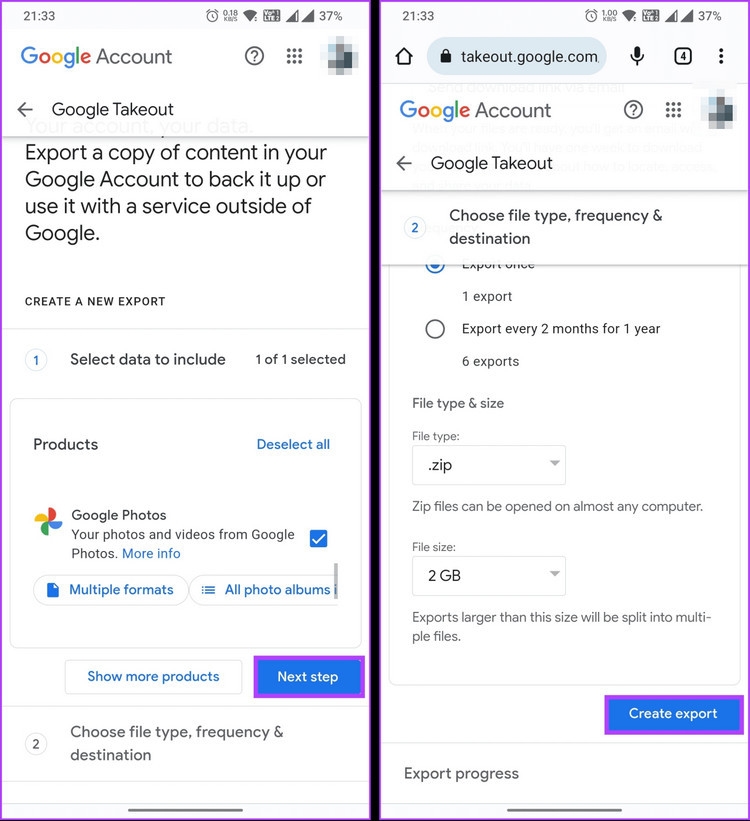
Task: Open the Help icon on Google Account
Action: [254, 57]
